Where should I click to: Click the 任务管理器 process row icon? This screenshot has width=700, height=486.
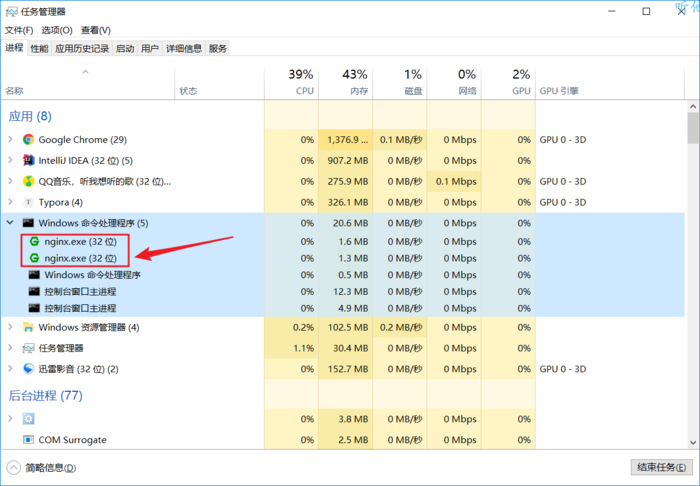(x=28, y=348)
